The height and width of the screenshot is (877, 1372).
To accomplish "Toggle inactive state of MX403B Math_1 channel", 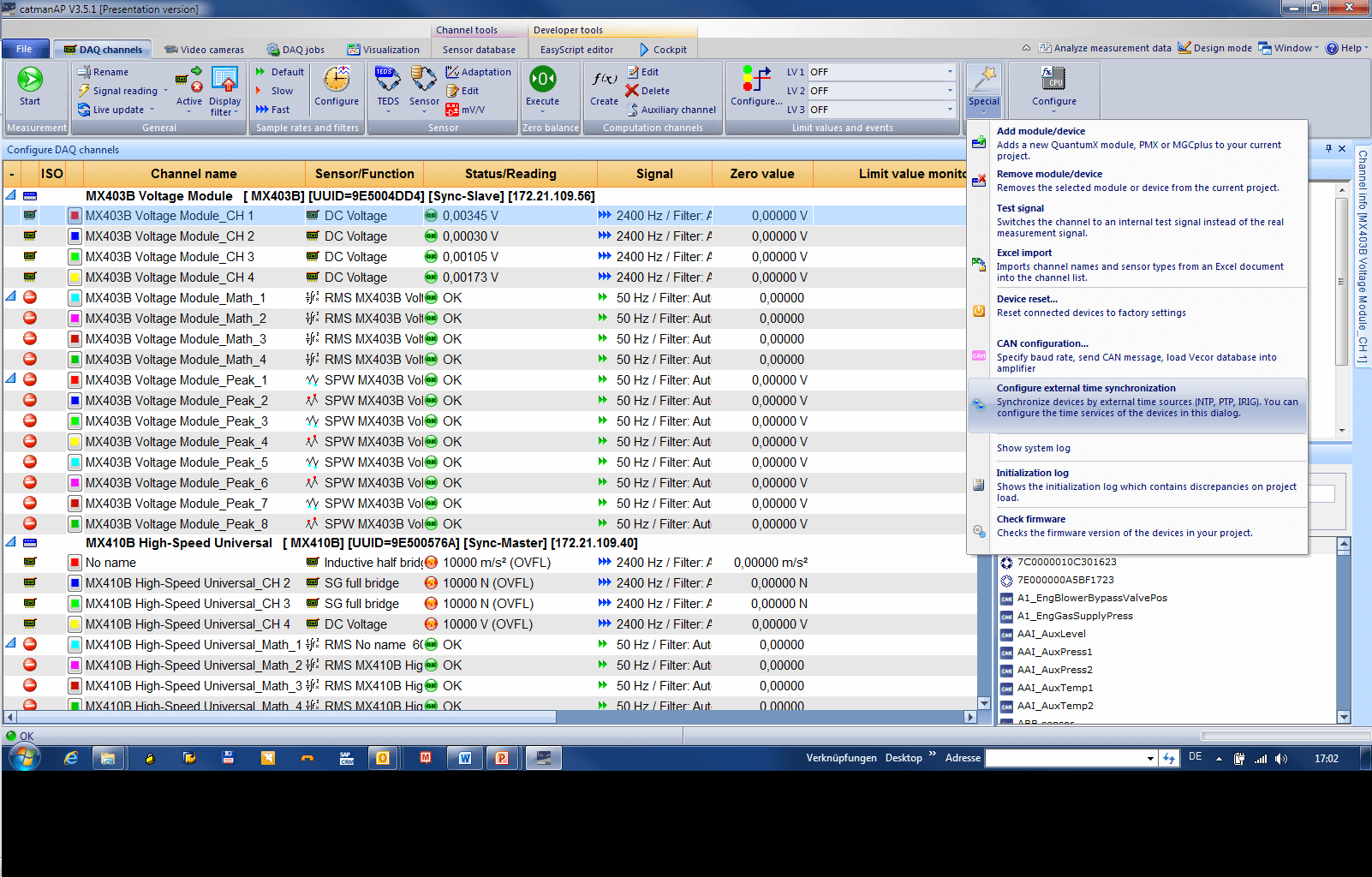I will tap(30, 298).
